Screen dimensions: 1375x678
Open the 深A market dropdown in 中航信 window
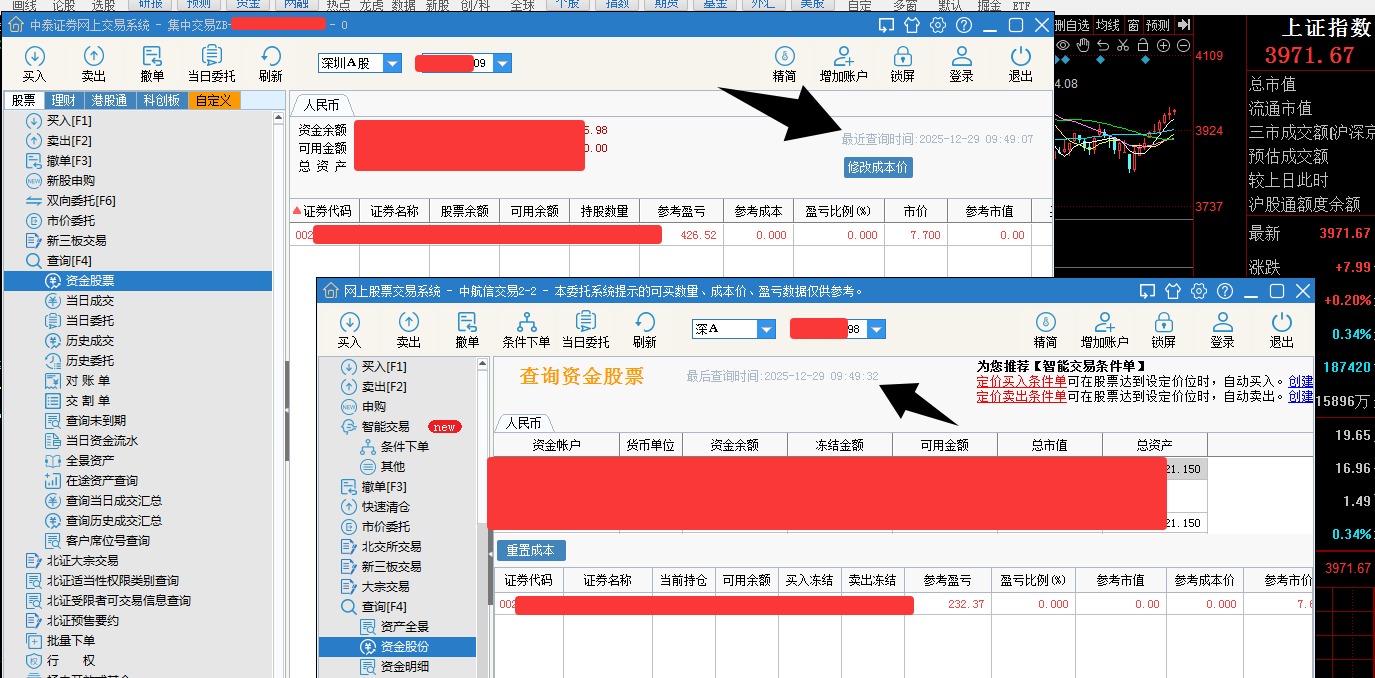tap(766, 329)
